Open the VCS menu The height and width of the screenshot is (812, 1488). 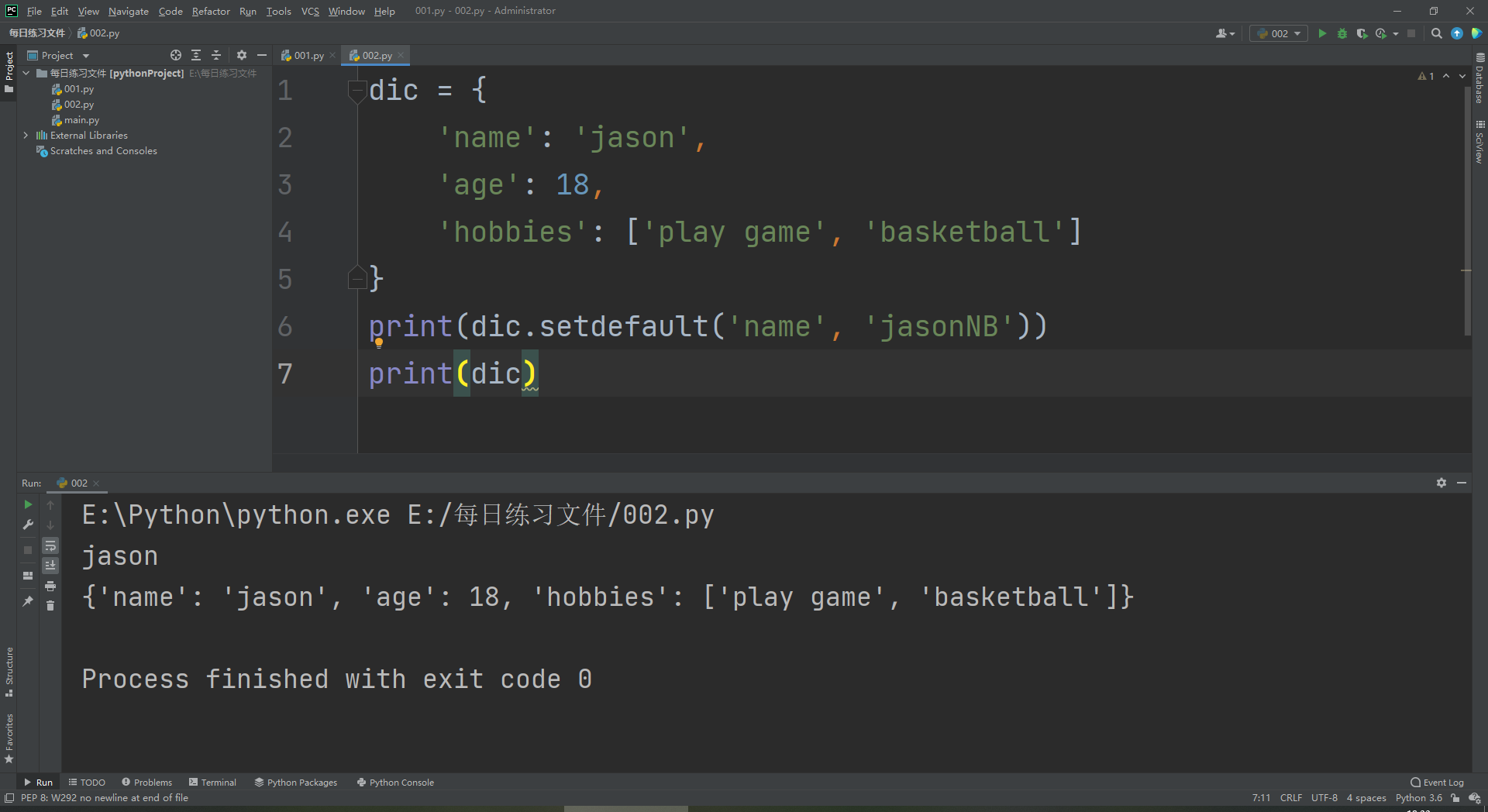(x=310, y=11)
